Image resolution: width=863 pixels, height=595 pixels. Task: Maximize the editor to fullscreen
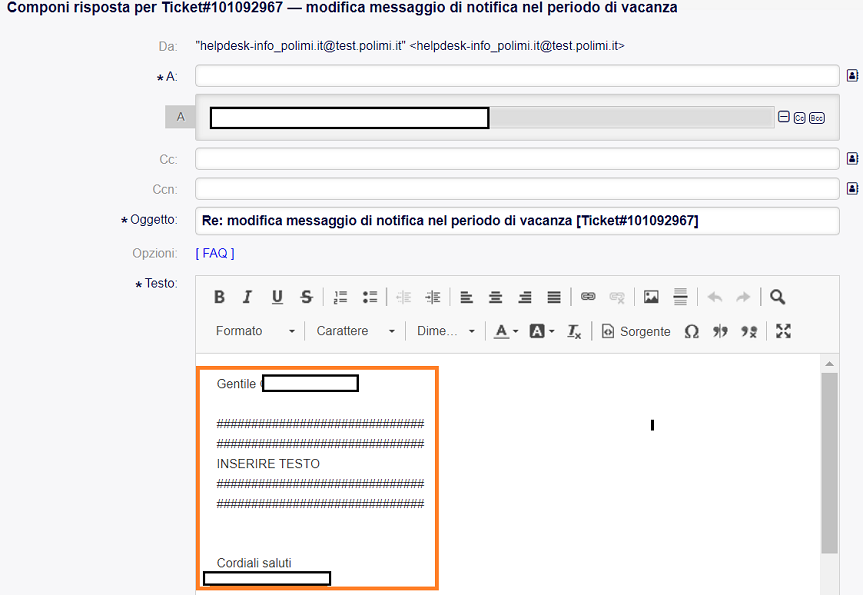(783, 331)
